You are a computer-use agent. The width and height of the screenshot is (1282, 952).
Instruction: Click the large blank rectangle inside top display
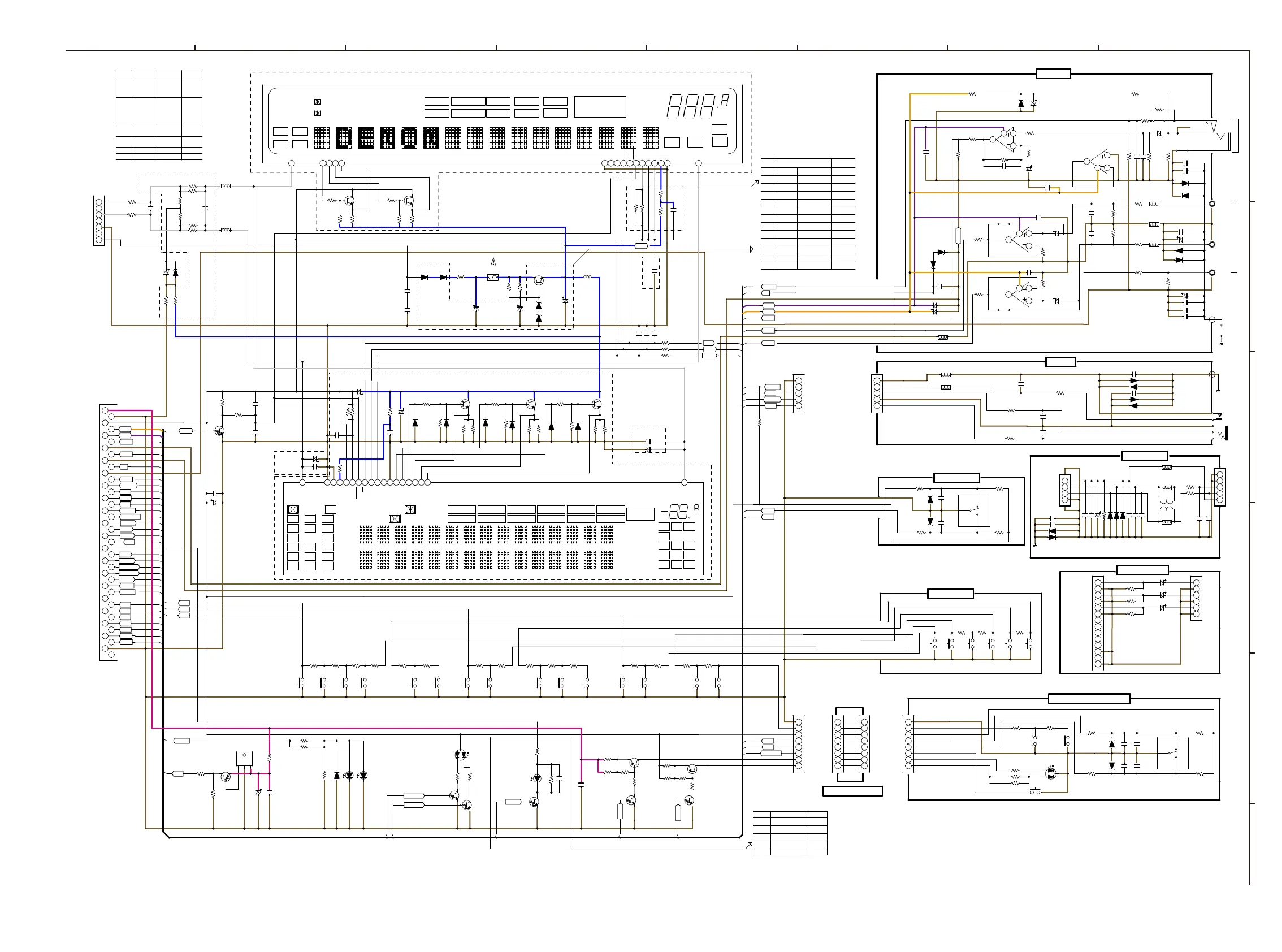600,107
